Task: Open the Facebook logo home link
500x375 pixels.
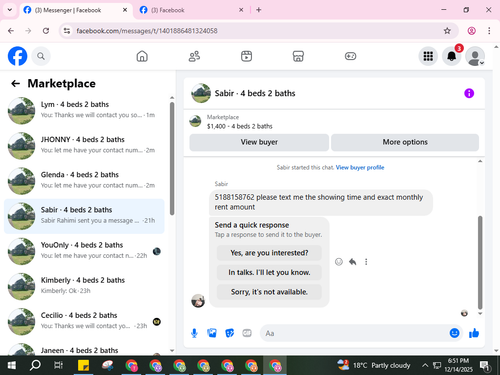Action: click(x=17, y=56)
